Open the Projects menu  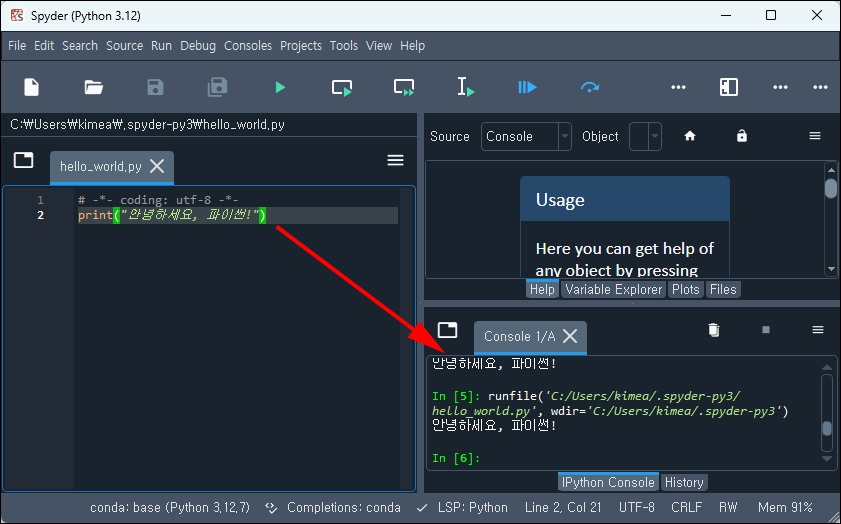point(301,46)
